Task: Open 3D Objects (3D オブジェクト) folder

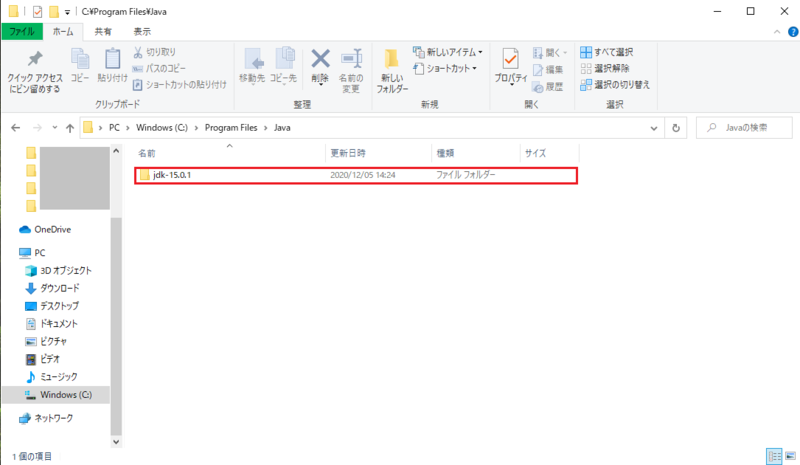Action: pyautogui.click(x=58, y=271)
